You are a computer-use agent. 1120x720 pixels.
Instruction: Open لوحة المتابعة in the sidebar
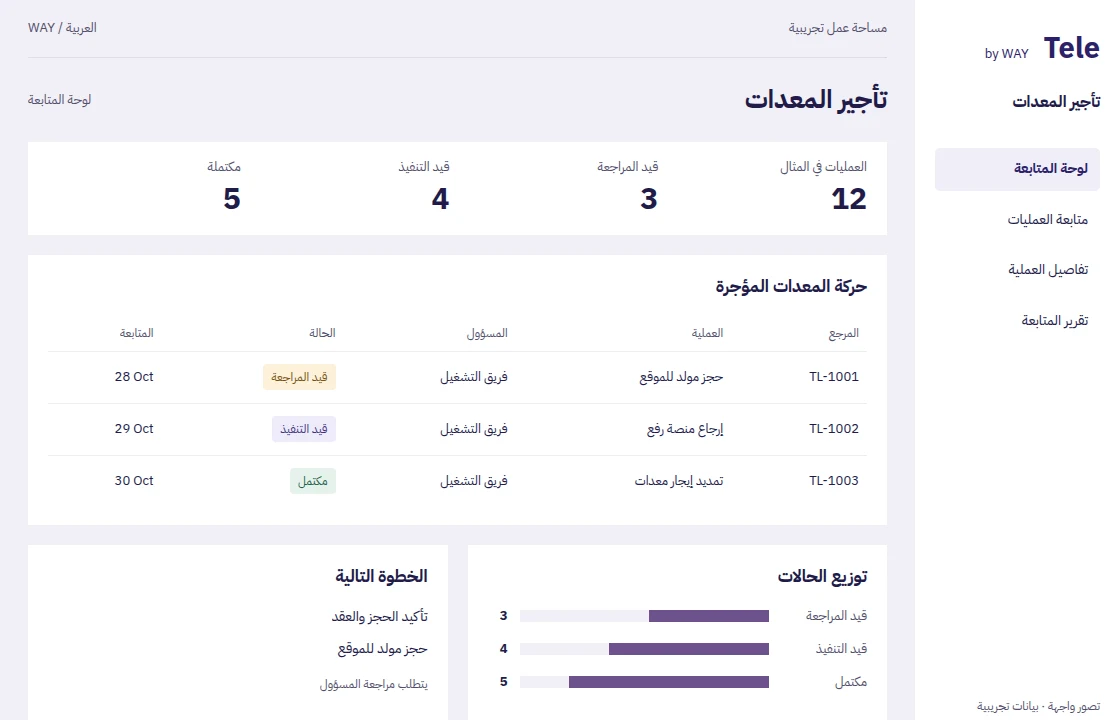click(1017, 169)
